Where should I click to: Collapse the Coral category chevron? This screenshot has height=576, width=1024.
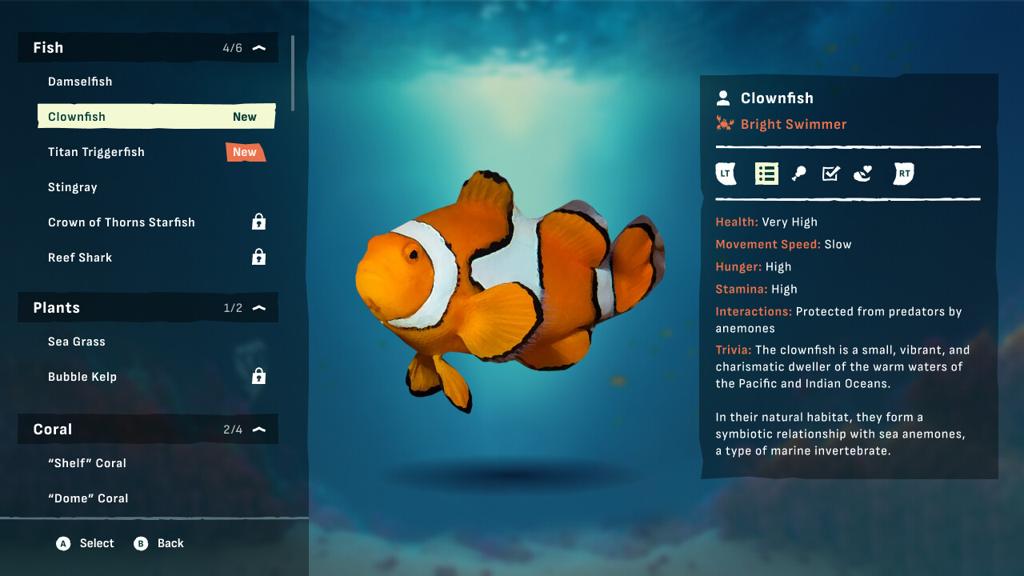pos(259,429)
